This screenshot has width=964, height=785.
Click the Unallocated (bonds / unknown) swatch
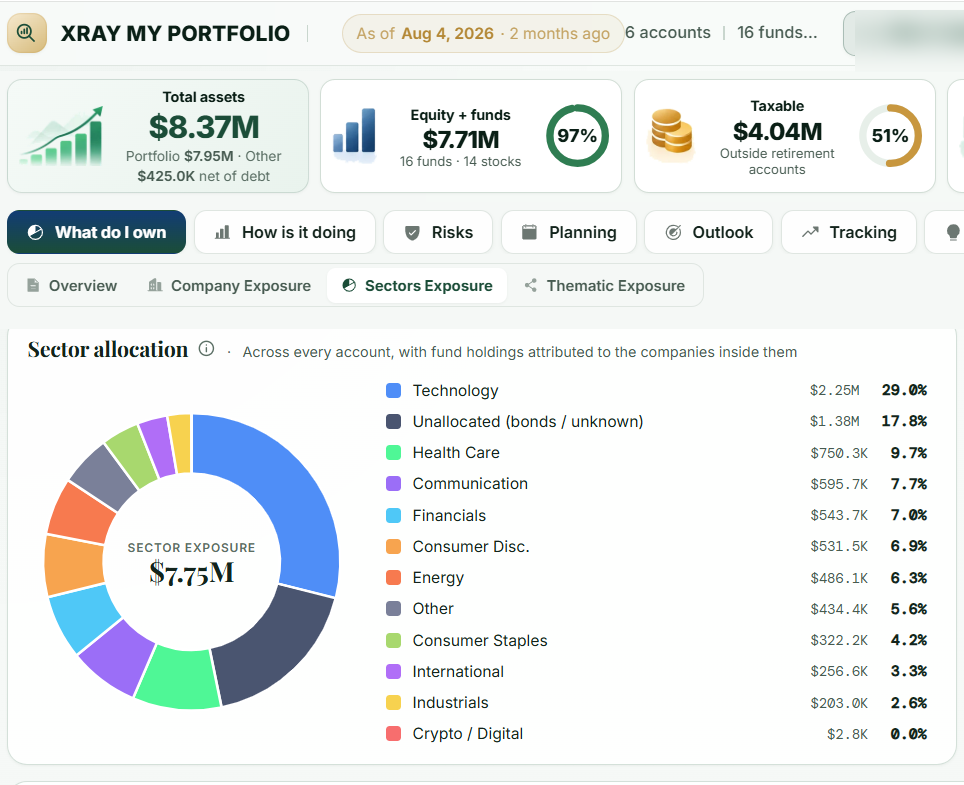393,421
